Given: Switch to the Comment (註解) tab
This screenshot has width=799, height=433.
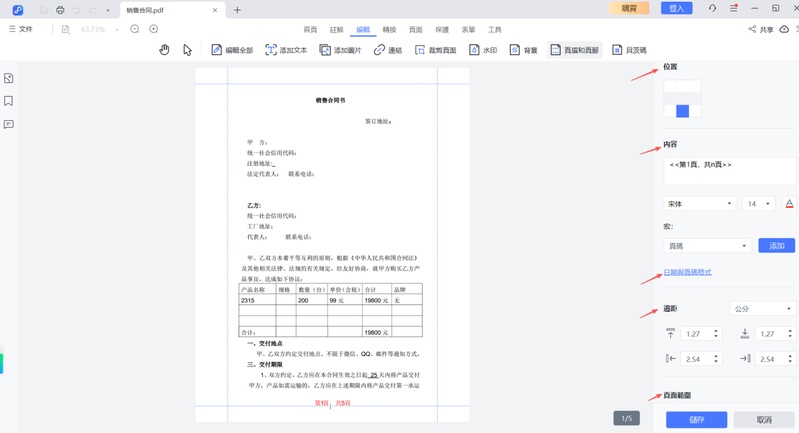Looking at the screenshot, I should pos(336,30).
